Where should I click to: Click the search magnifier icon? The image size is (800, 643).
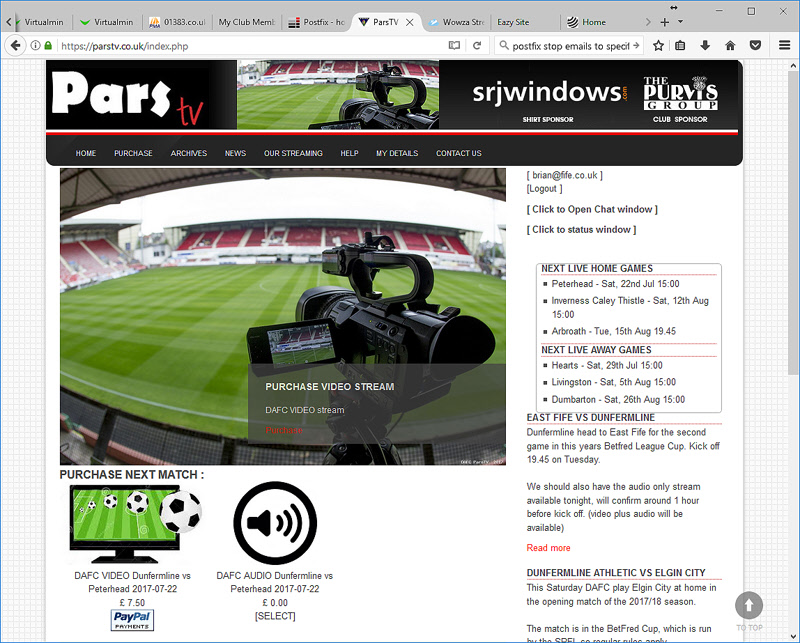tap(504, 45)
